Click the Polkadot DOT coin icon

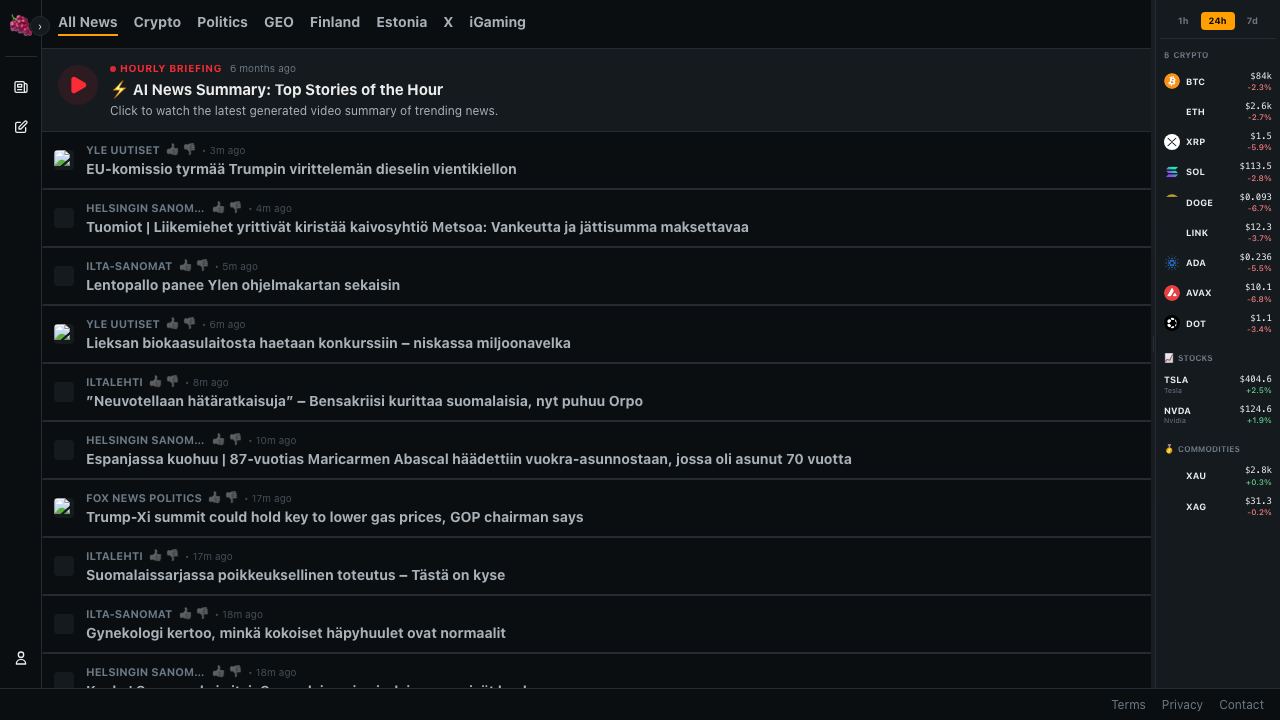pos(1172,323)
